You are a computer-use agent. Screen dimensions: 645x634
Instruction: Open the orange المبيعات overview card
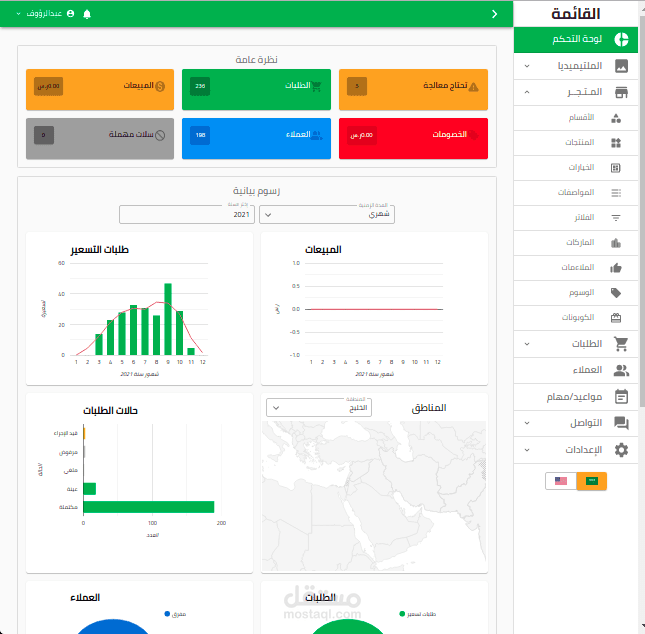[100, 89]
